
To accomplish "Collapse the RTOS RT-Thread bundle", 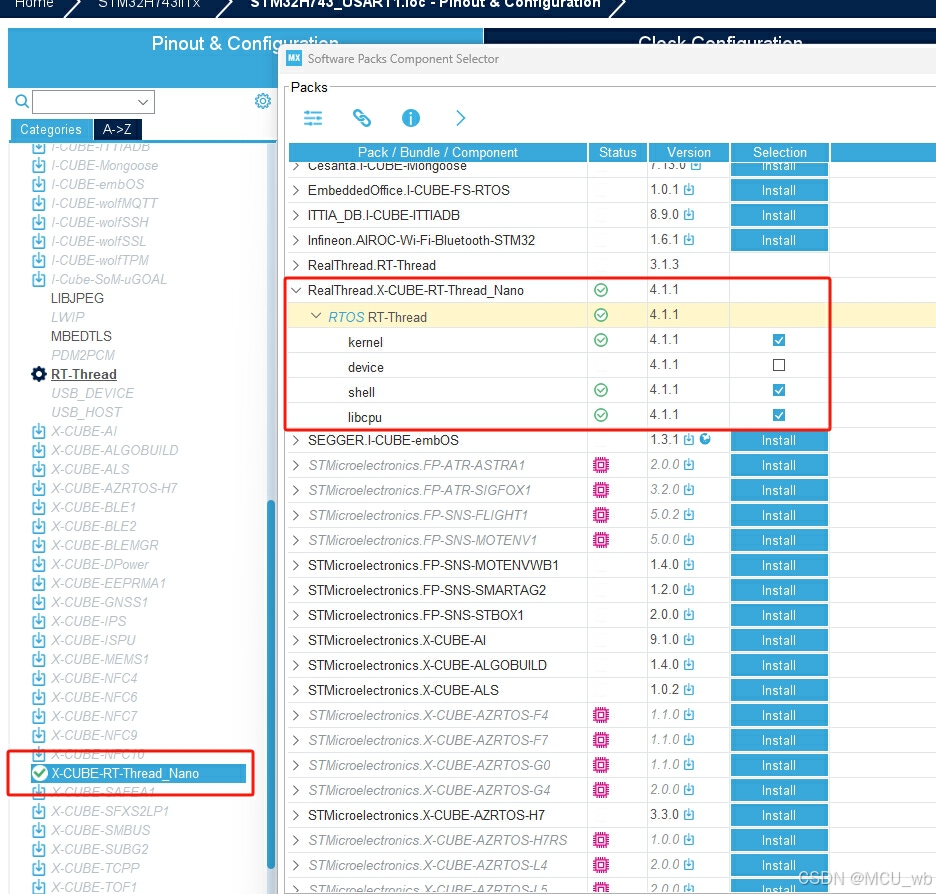I will point(316,316).
